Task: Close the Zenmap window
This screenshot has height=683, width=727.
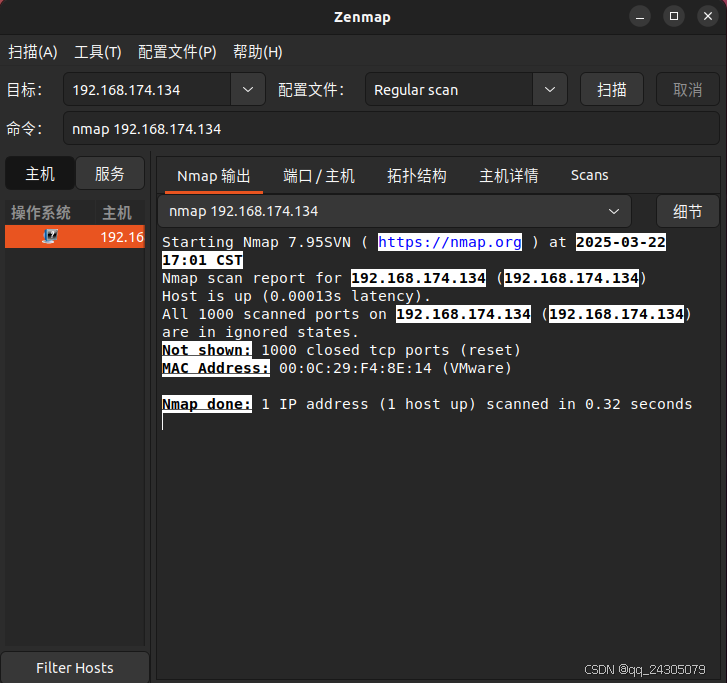Action: pos(708,17)
